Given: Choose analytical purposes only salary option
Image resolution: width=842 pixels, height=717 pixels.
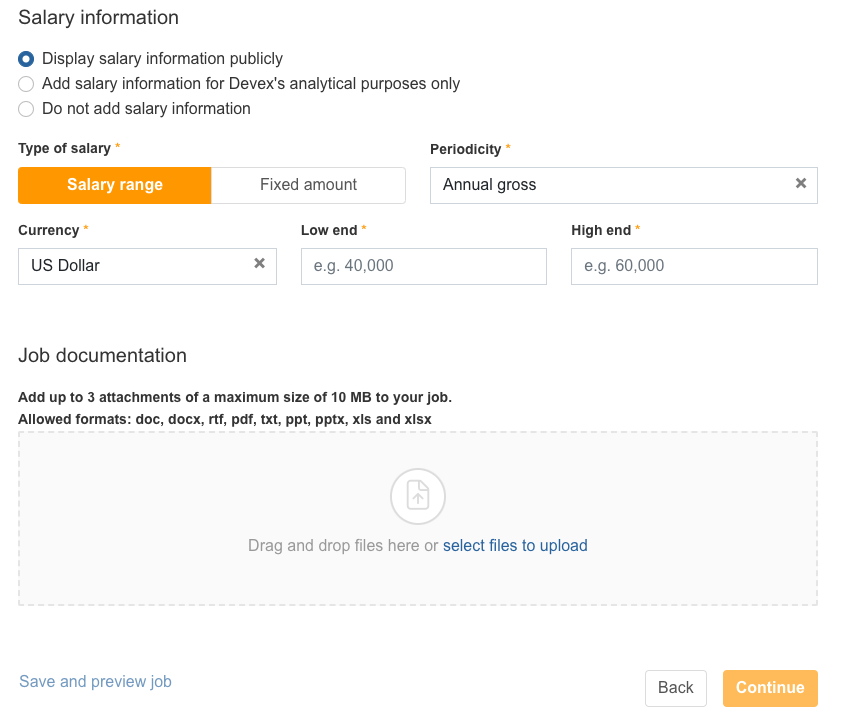Looking at the screenshot, I should point(26,84).
